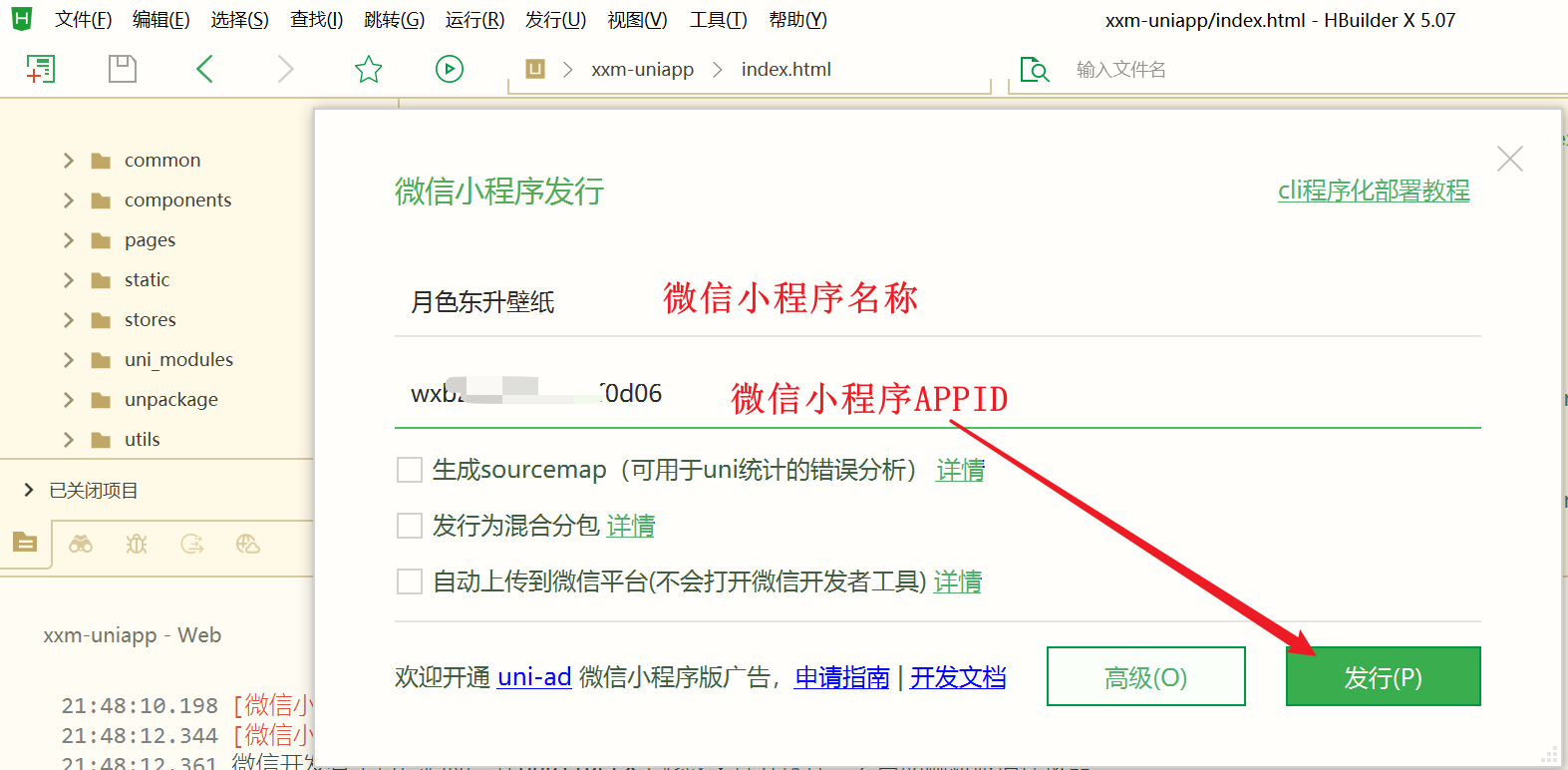Go back with the left arrow icon
The image size is (1568, 770).
[204, 69]
